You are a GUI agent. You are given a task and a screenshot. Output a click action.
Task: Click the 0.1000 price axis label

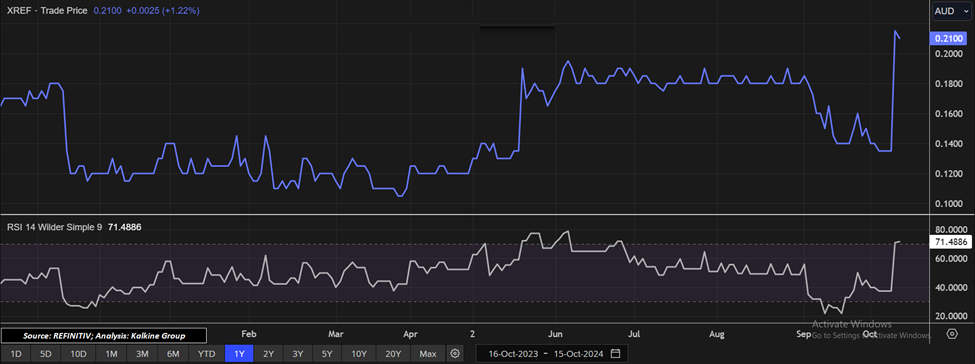(x=948, y=204)
